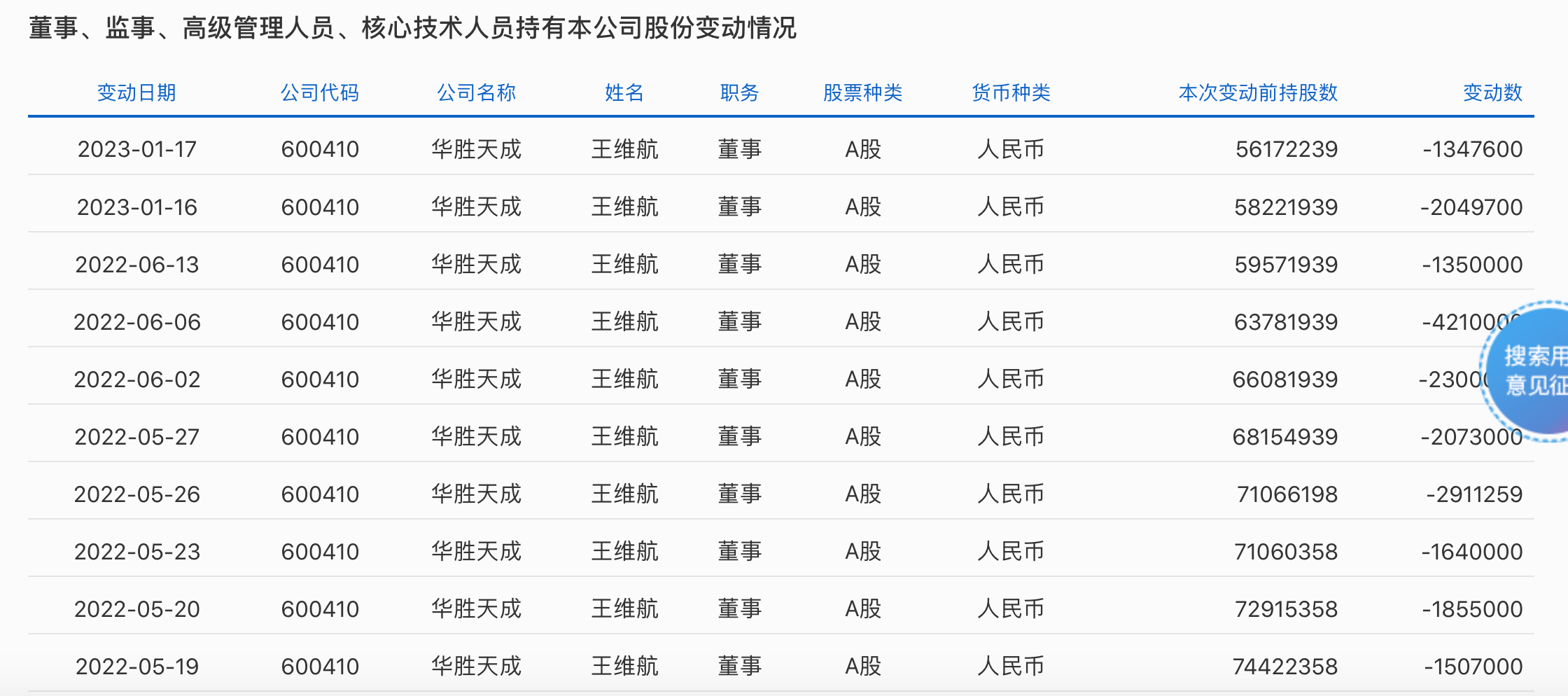This screenshot has height=696, width=1568.
Task: Click the table title starting with 董事、监事
Action: [x=412, y=28]
